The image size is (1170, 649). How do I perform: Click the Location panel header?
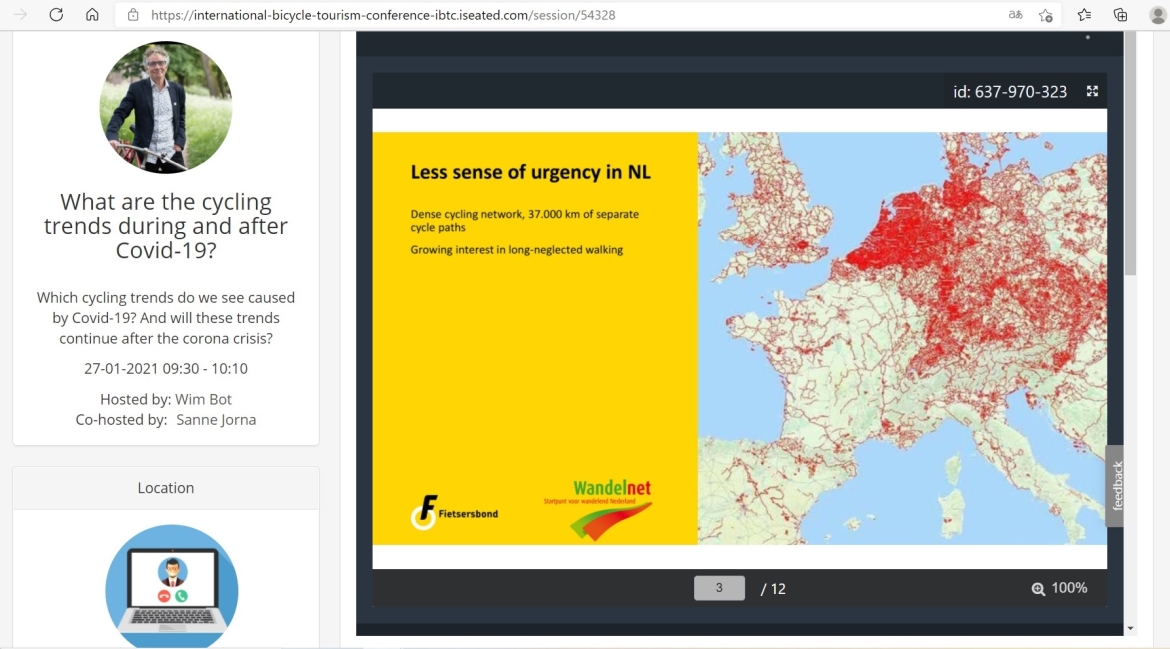pos(166,488)
